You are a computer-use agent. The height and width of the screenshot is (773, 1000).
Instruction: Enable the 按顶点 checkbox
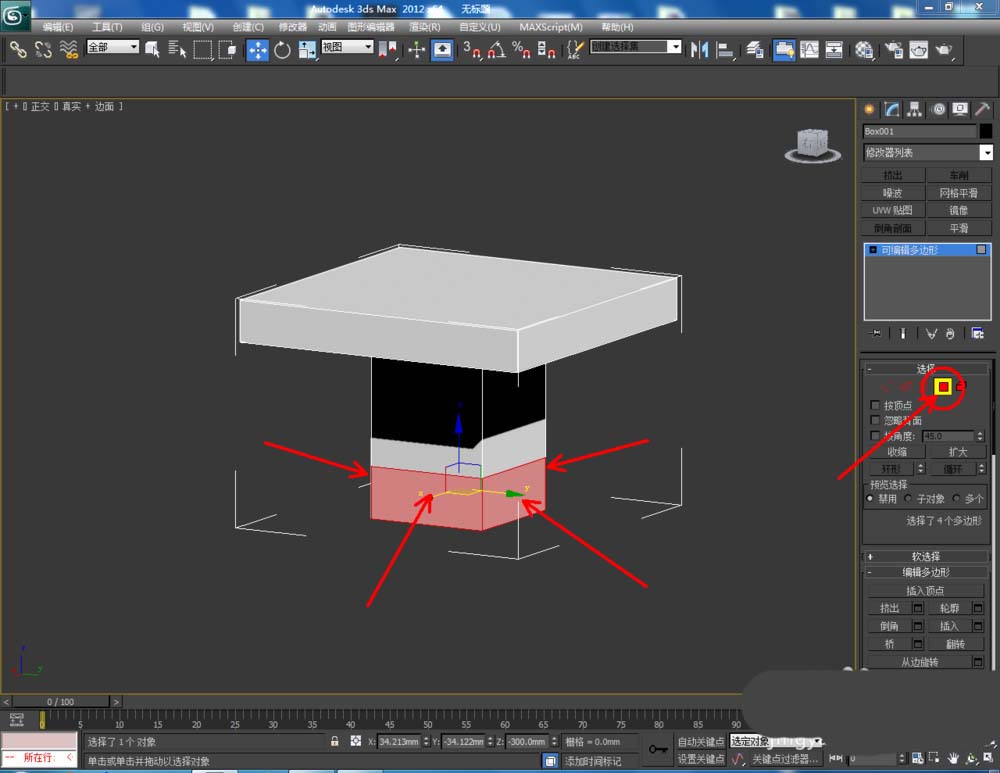pos(875,405)
